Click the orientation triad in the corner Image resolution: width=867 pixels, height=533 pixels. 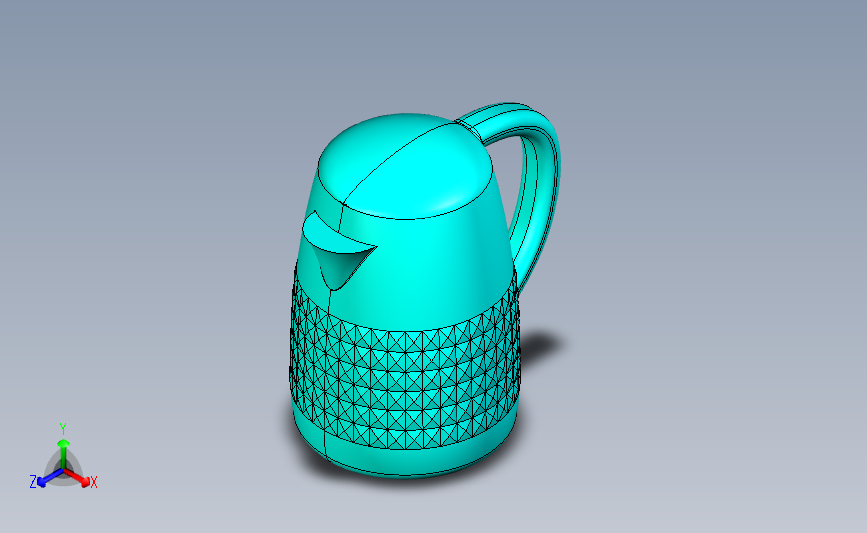pos(63,457)
